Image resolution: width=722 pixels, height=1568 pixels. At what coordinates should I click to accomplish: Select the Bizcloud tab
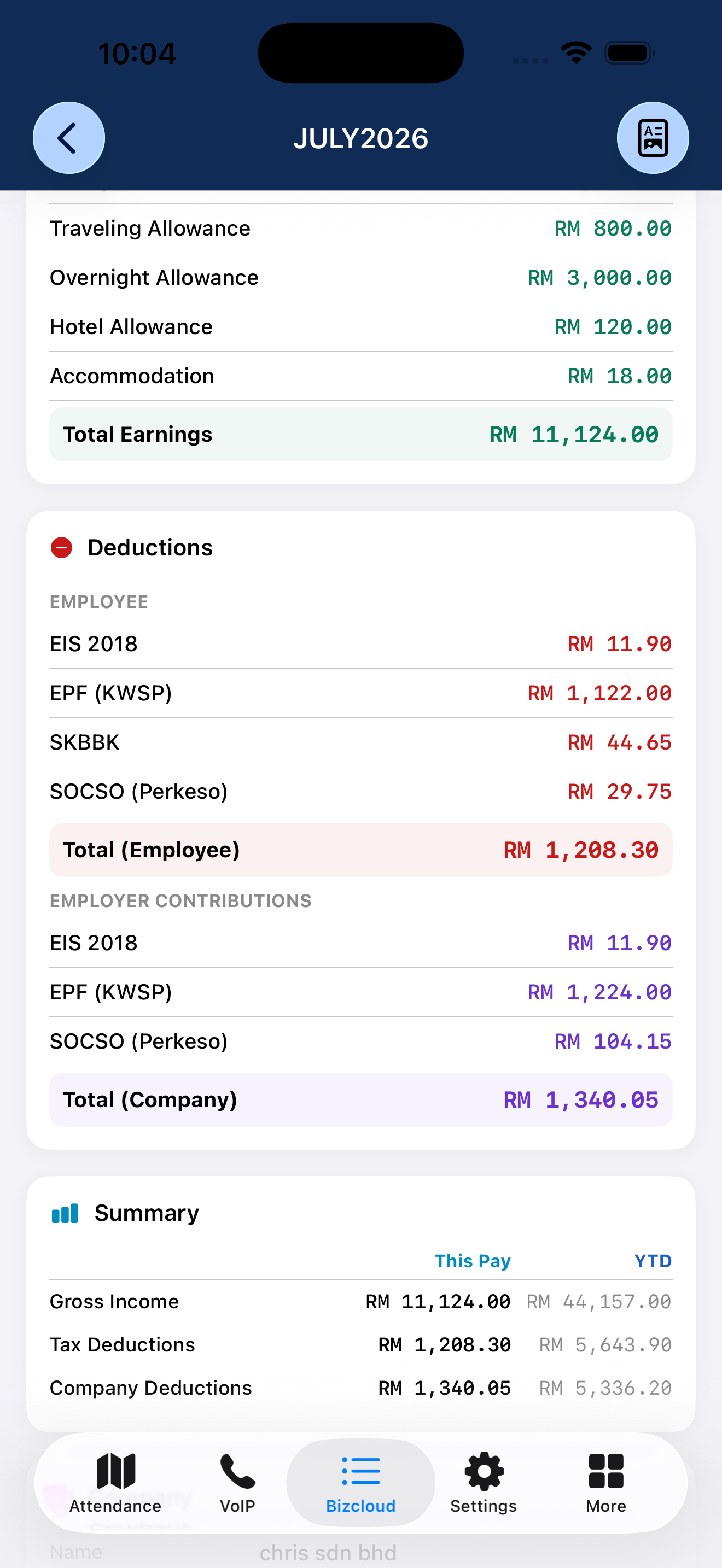click(361, 1483)
